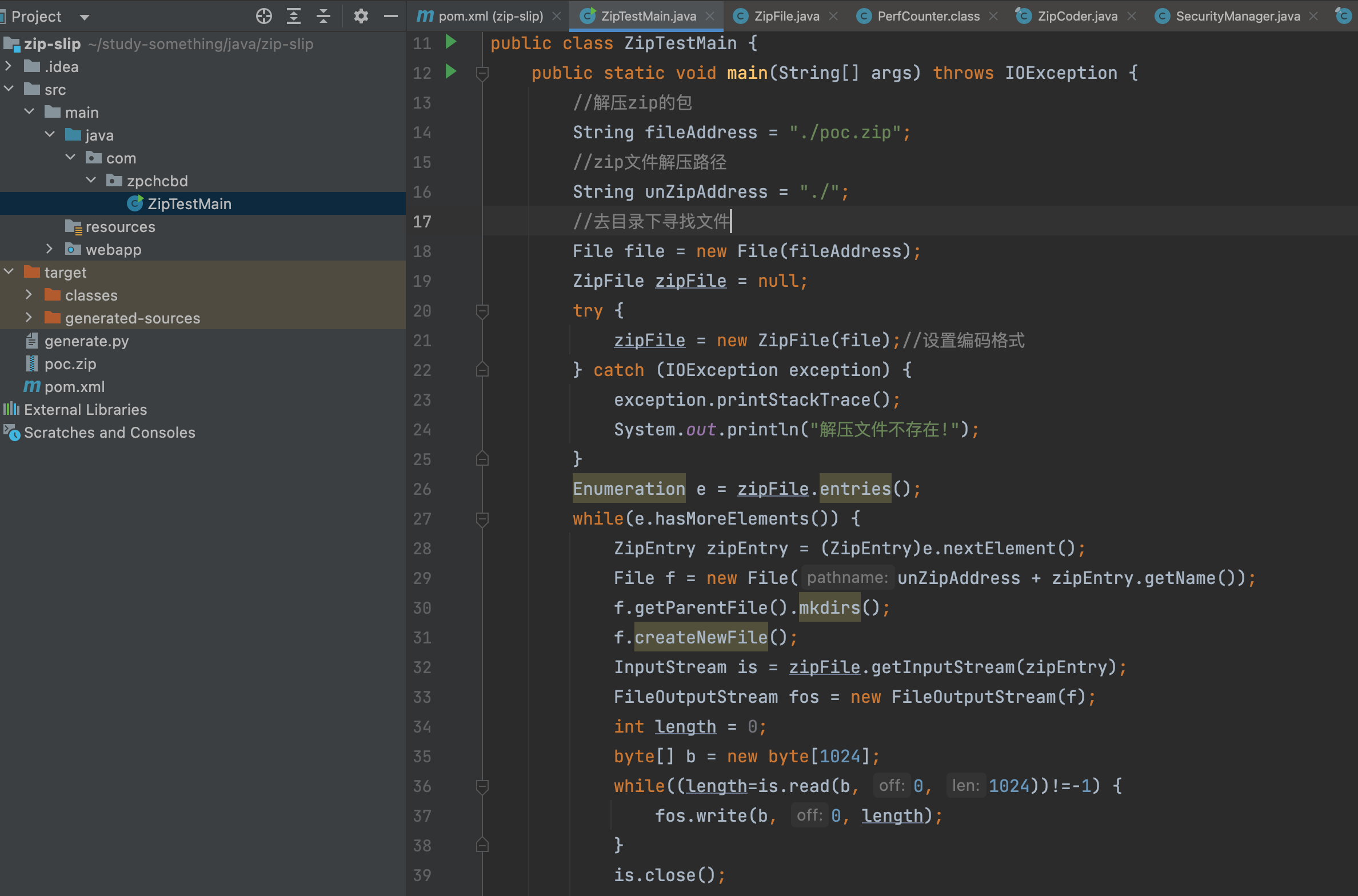1358x896 pixels.
Task: Open generate.py from project tree
Action: click(86, 341)
